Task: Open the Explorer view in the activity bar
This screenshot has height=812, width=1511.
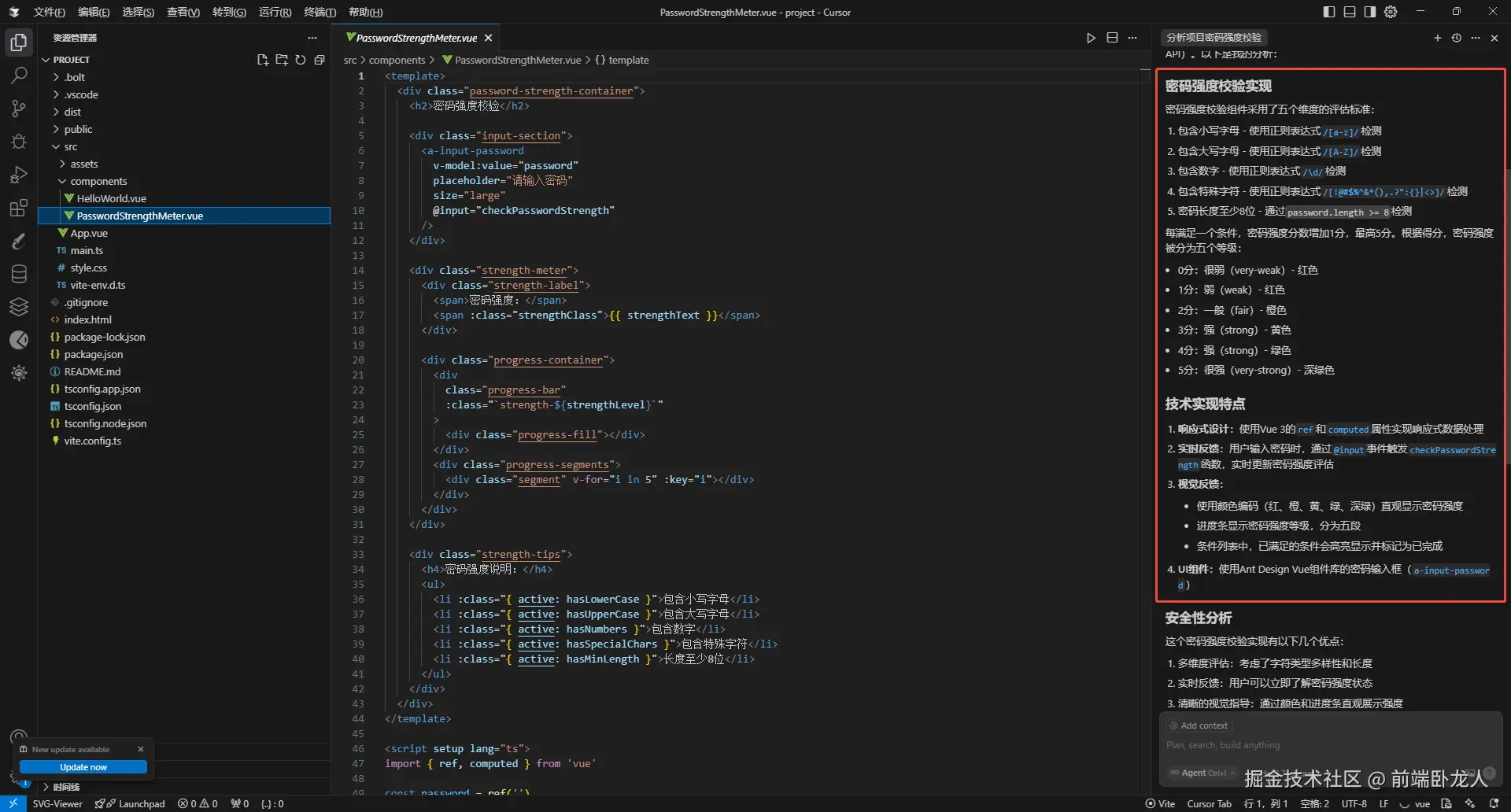Action: tap(19, 42)
